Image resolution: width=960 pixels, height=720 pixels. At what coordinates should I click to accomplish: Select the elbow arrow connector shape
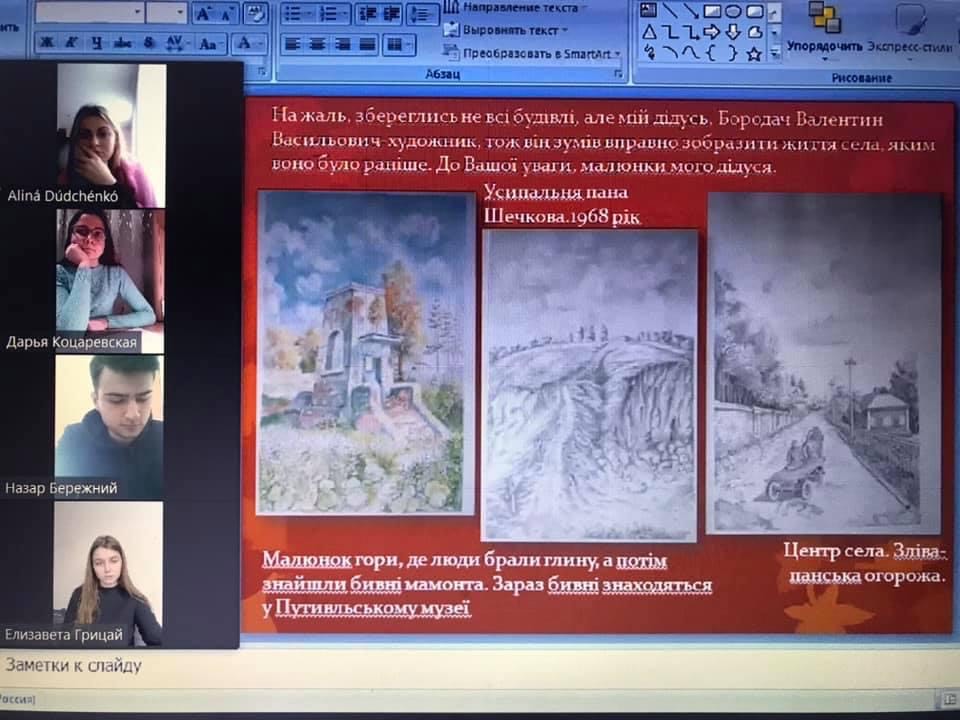pos(691,32)
